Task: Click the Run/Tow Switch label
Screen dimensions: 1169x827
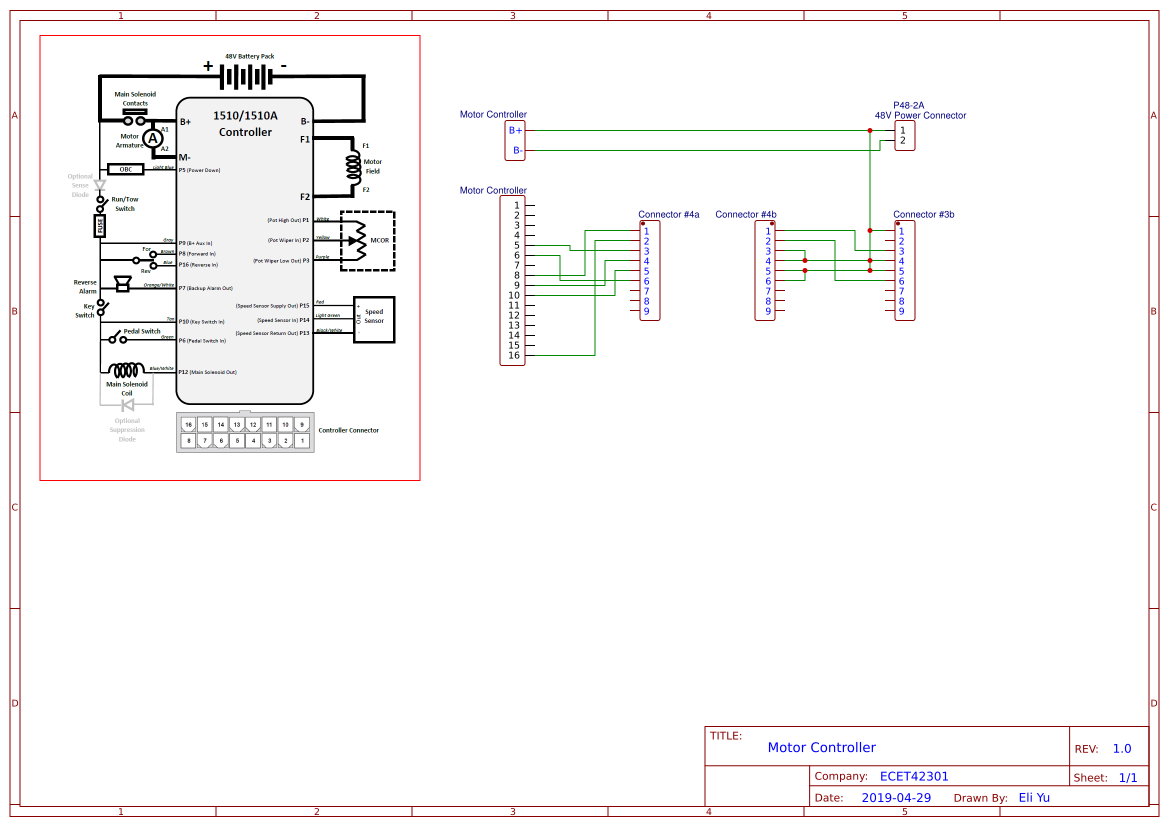Action: pos(125,204)
